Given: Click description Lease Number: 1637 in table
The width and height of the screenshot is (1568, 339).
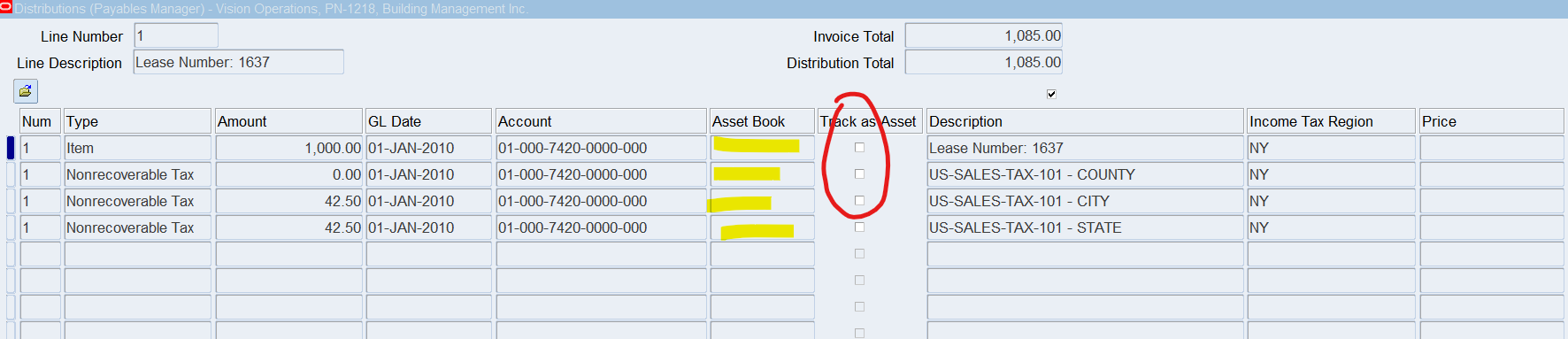Looking at the screenshot, I should [1086, 148].
